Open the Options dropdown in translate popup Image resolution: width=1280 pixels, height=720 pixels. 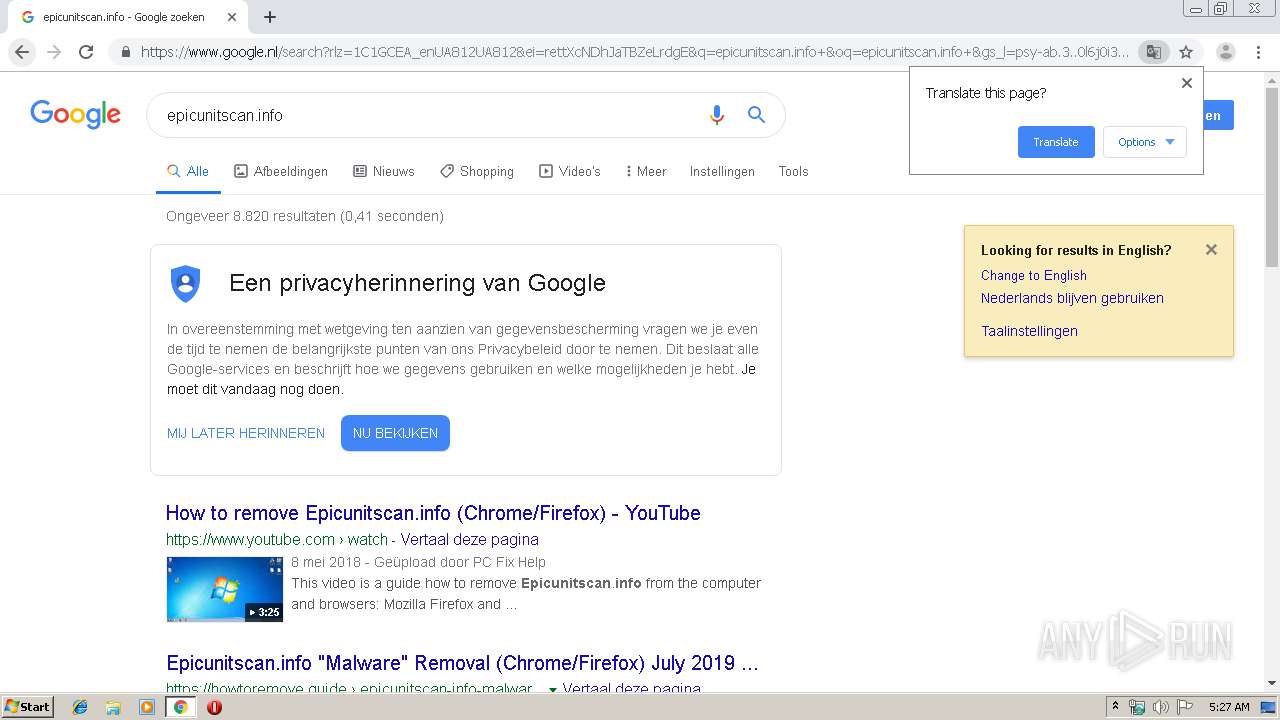click(1145, 142)
